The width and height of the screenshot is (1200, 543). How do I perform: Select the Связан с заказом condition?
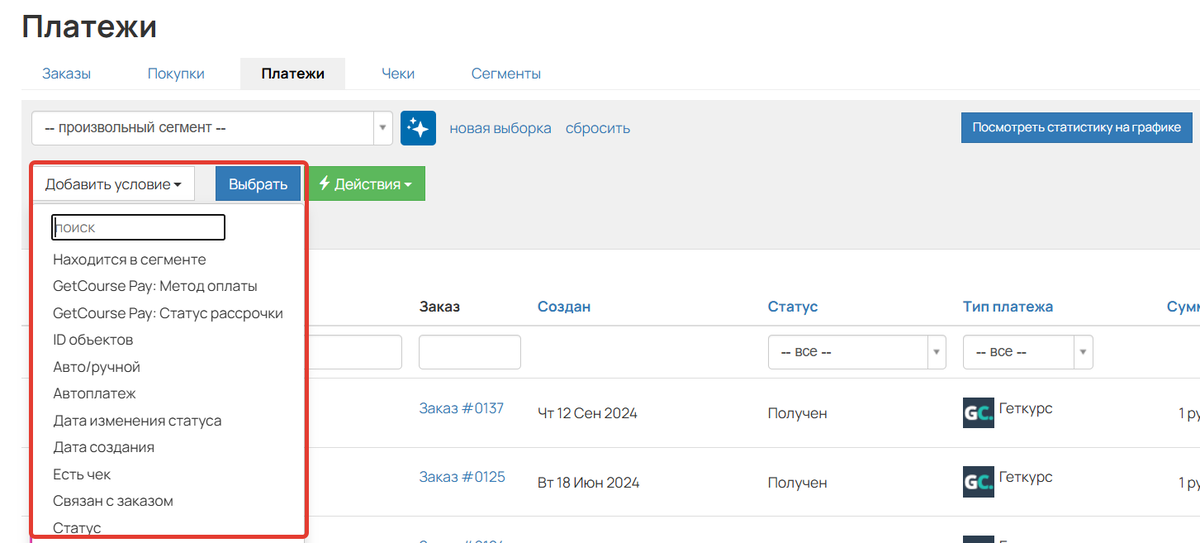click(113, 501)
